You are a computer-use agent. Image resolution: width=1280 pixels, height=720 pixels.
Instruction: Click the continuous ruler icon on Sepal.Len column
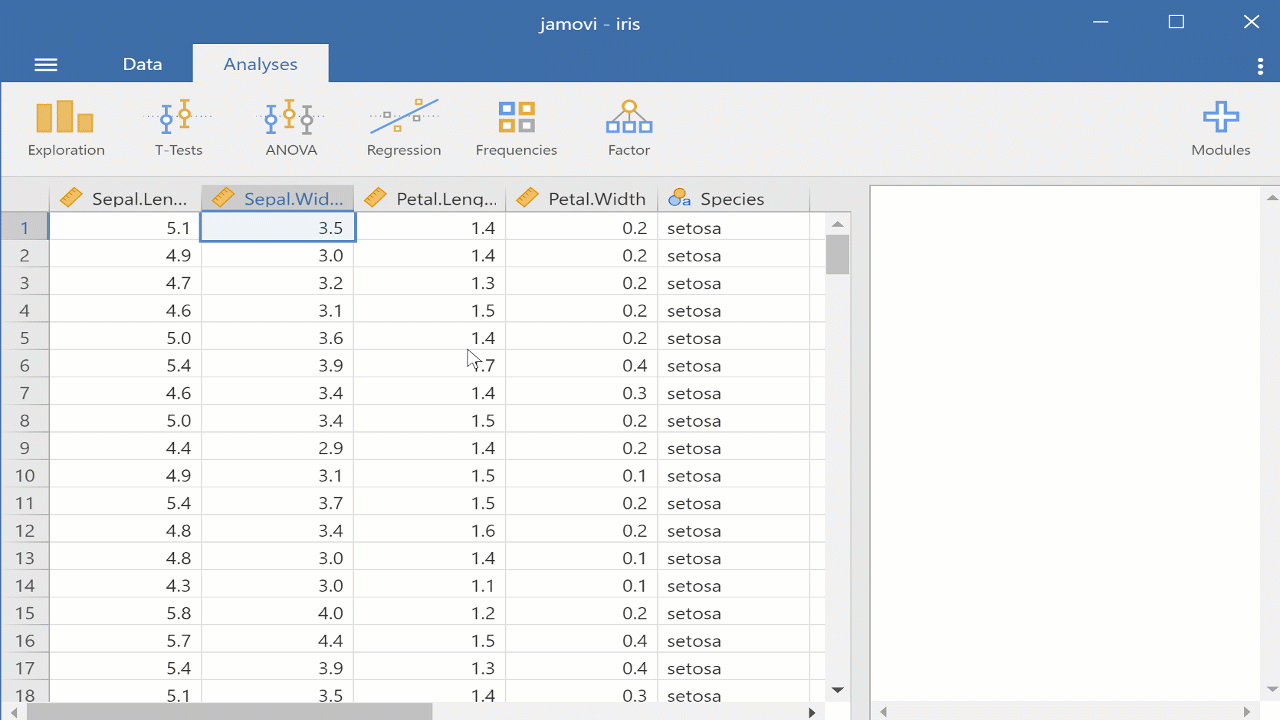pos(70,197)
